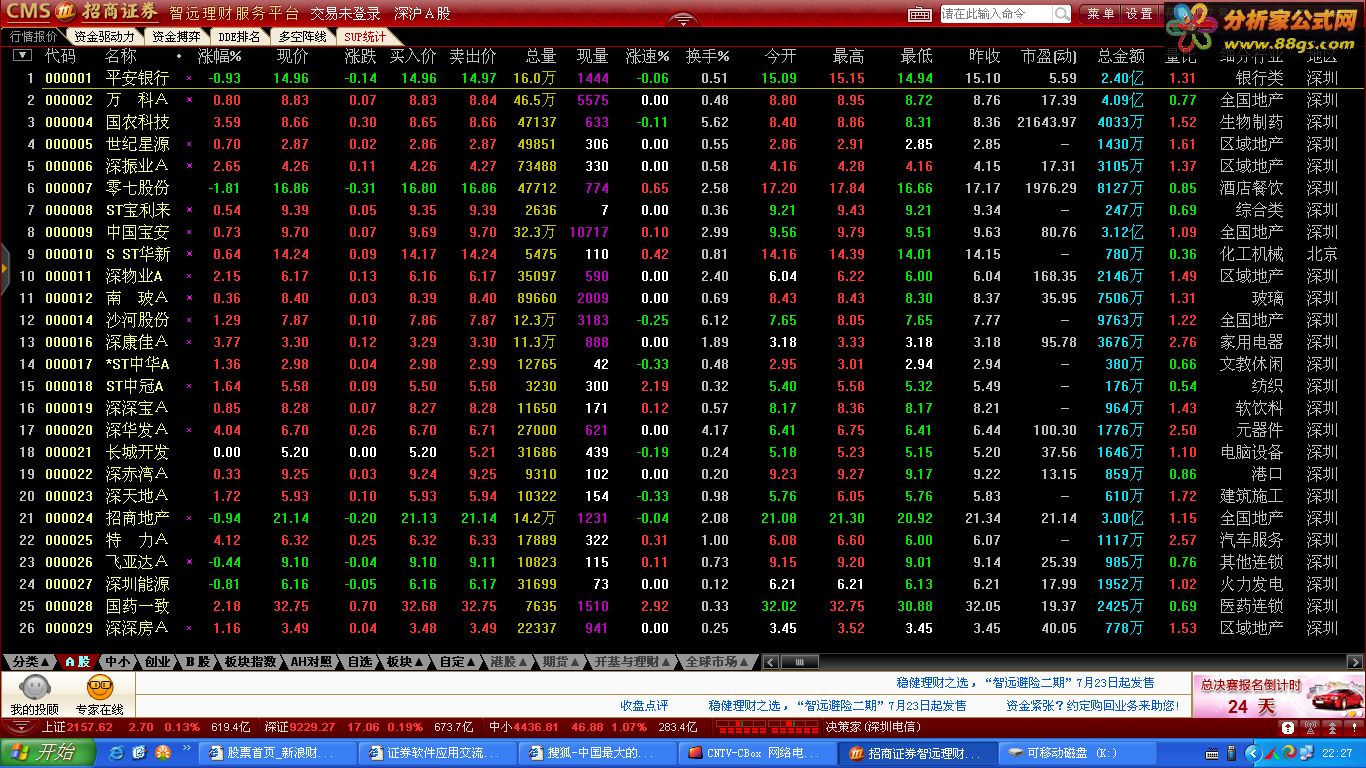Open 分类 bottom tab menu
The height and width of the screenshot is (768, 1366).
[31, 662]
